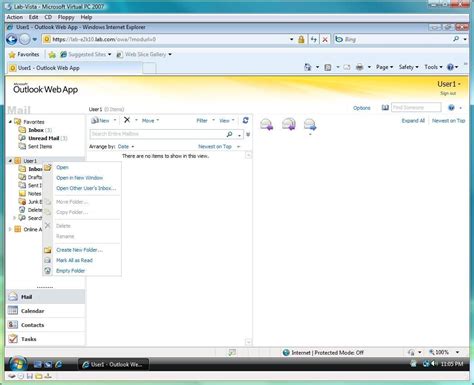Viewport: 474px width, 385px height.
Task: Click the zoom level 100% in status bar
Action: point(441,352)
